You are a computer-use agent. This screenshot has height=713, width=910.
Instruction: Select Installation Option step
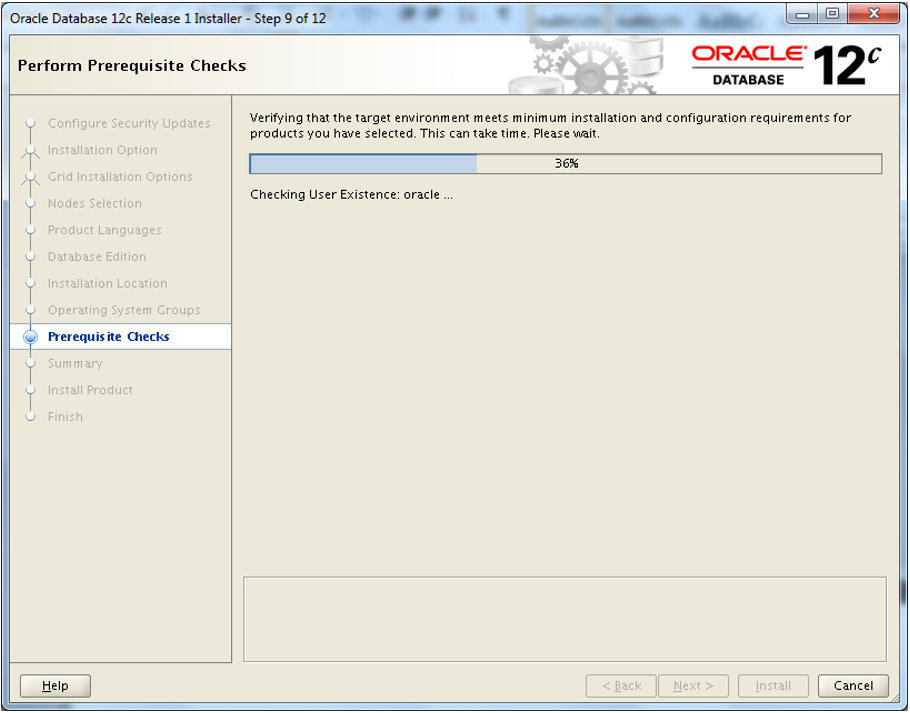103,150
